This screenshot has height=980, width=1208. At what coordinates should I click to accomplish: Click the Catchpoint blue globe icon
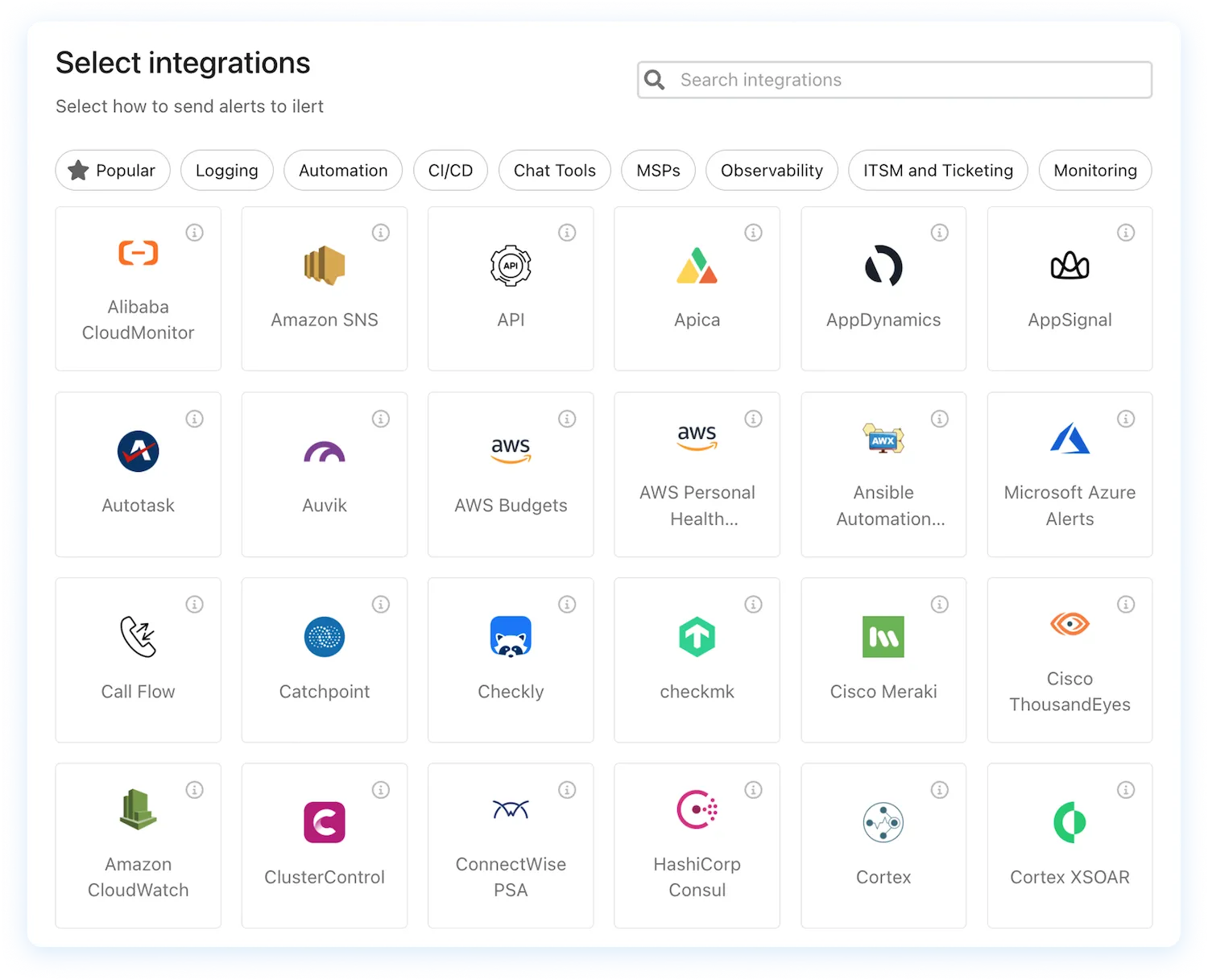click(325, 637)
